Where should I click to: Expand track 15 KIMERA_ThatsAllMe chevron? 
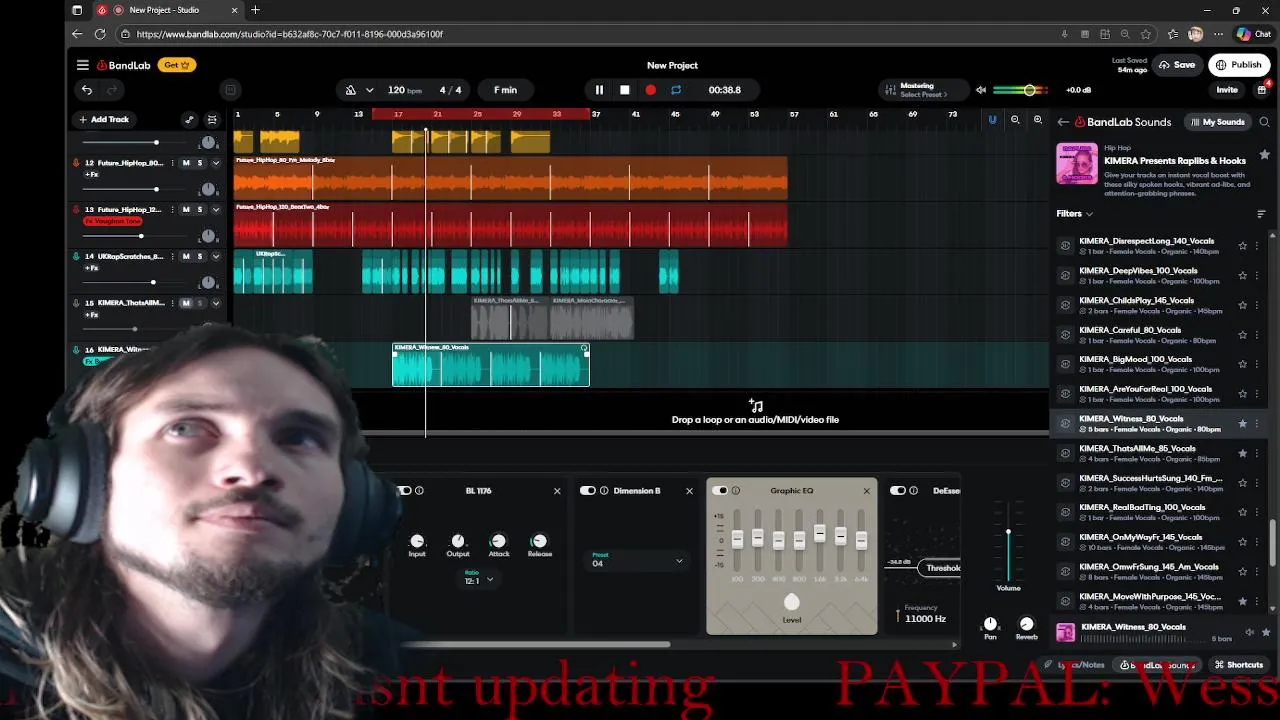tap(215, 303)
